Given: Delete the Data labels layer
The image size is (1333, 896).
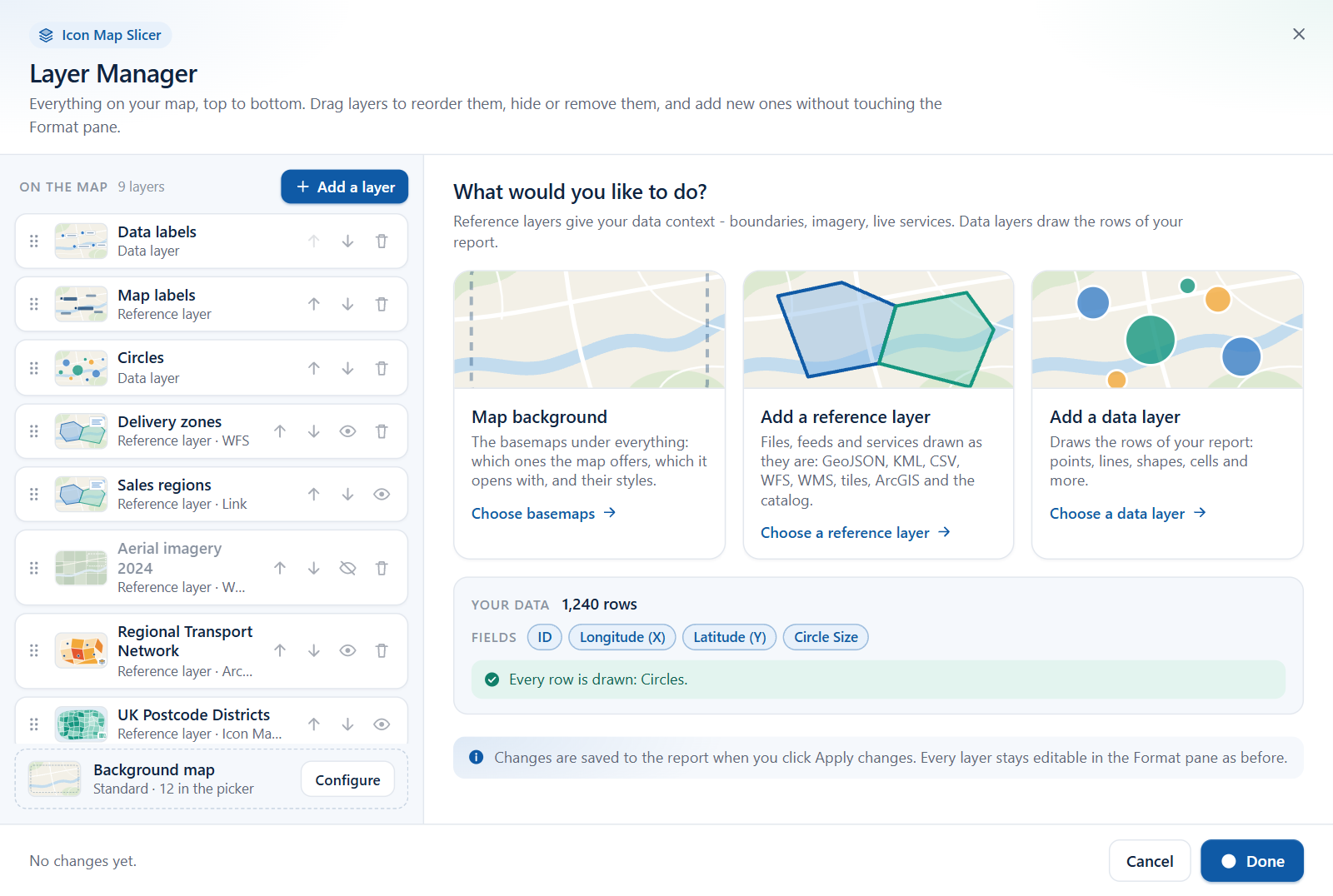Looking at the screenshot, I should [382, 241].
